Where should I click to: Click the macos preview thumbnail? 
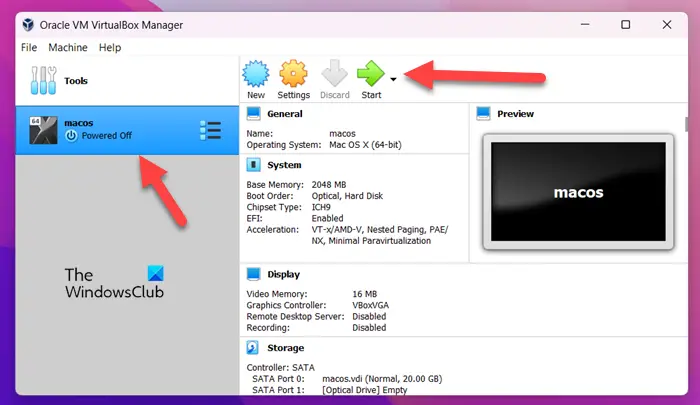(578, 192)
